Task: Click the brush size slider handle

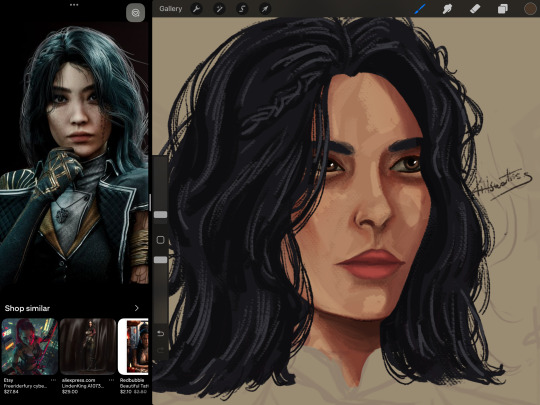Action: click(x=160, y=215)
